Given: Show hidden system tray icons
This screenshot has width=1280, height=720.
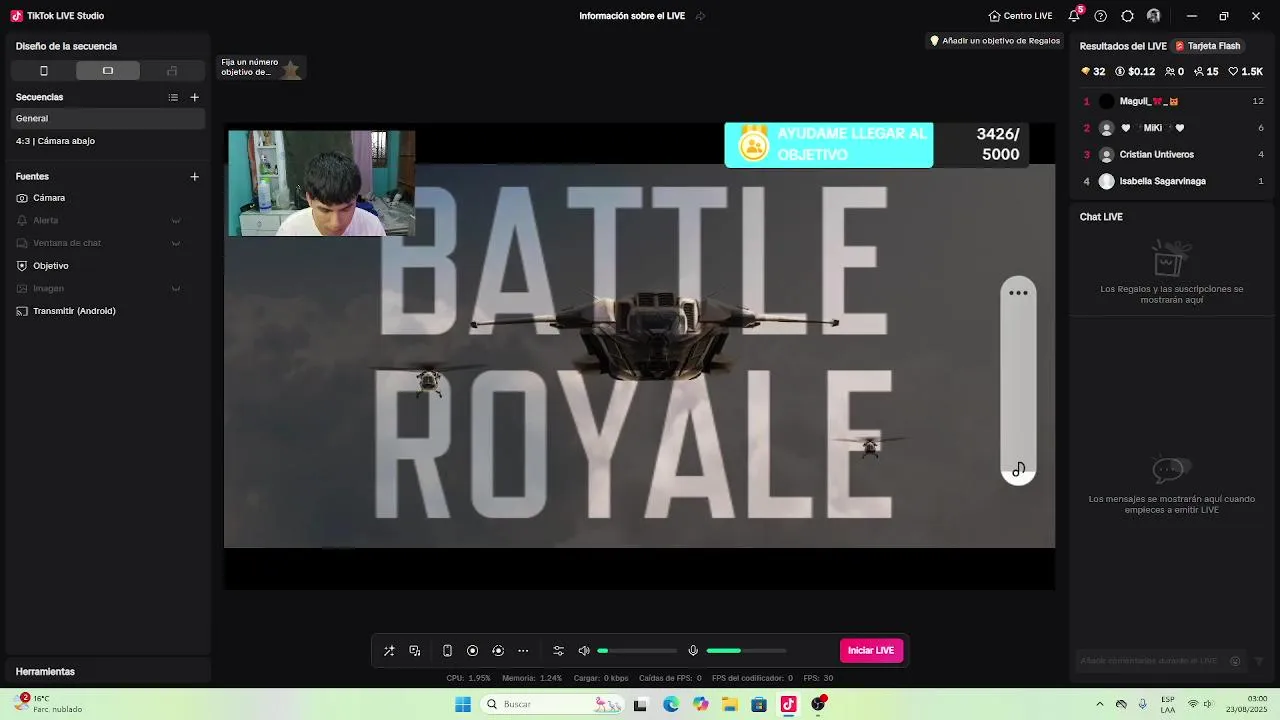Looking at the screenshot, I should click(1100, 704).
